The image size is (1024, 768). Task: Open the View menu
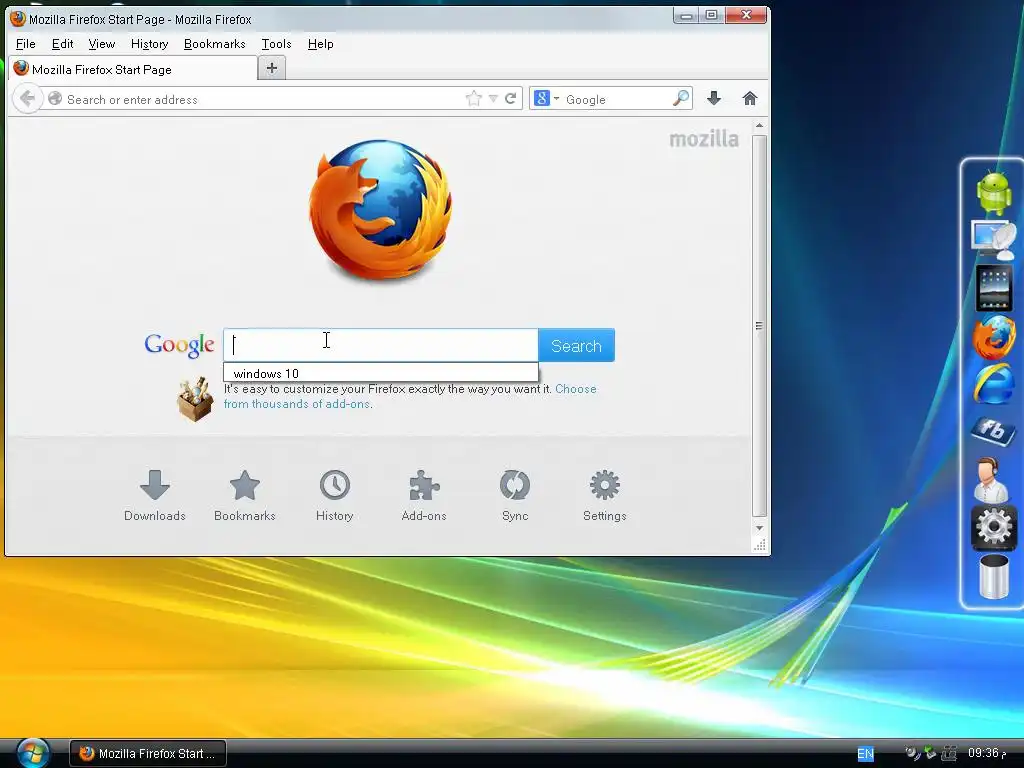101,44
